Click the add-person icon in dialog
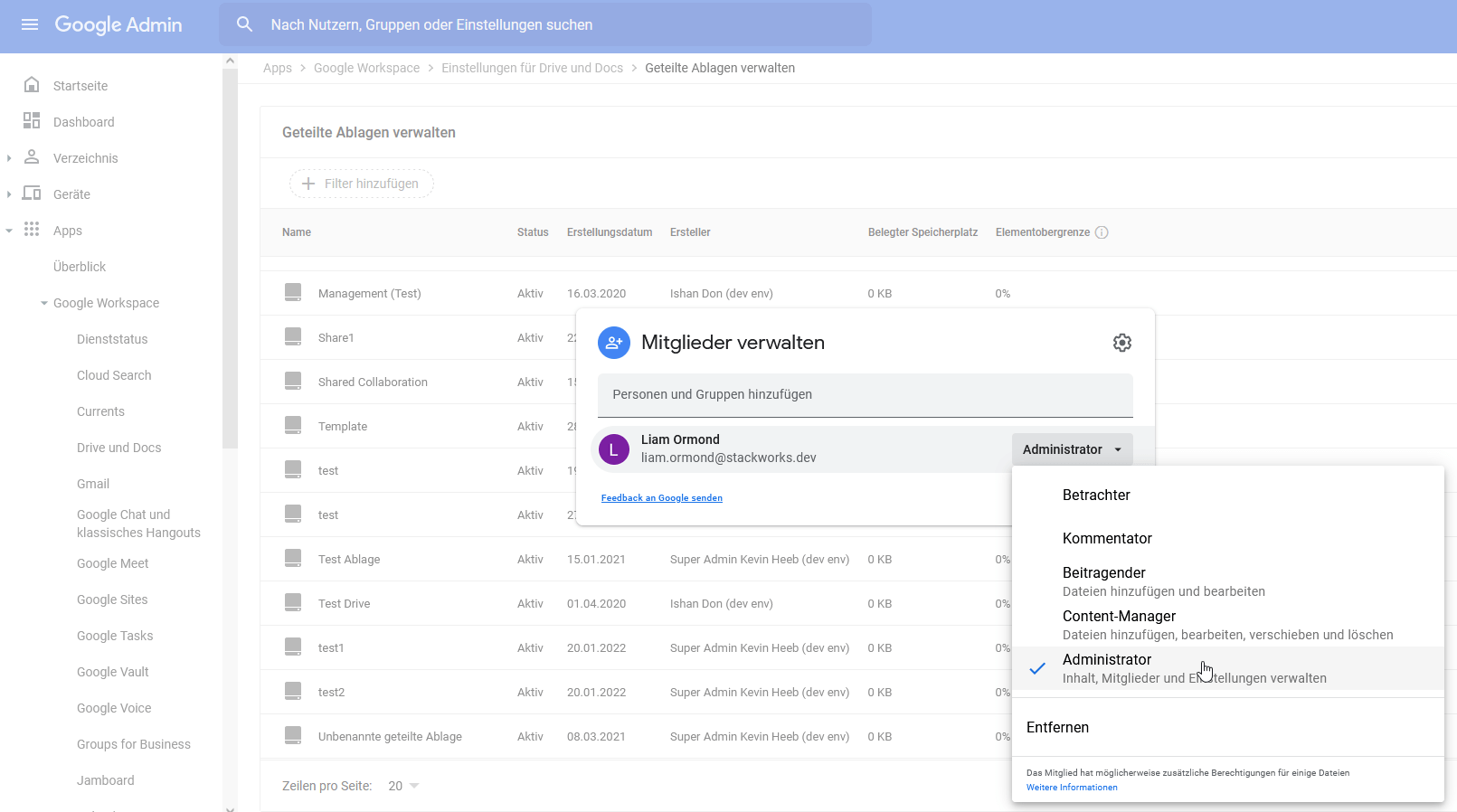 tap(614, 343)
